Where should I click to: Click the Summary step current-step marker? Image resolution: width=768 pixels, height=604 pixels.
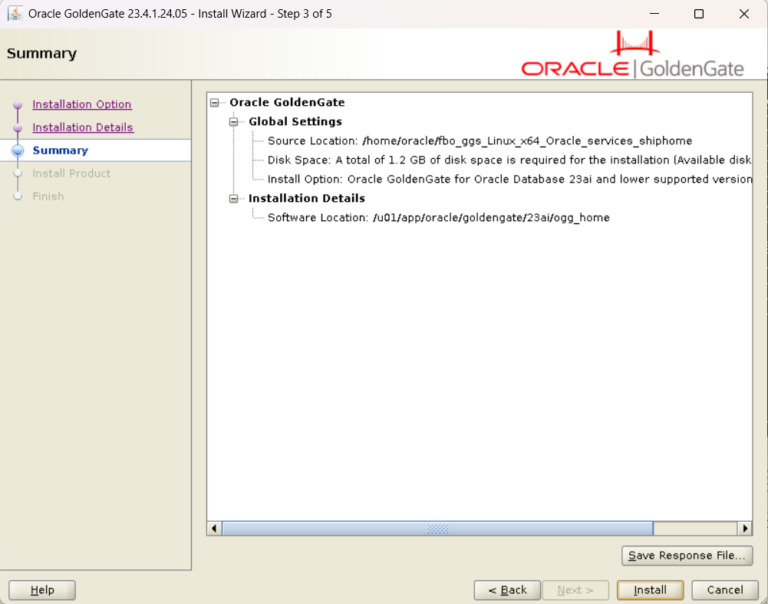point(18,150)
